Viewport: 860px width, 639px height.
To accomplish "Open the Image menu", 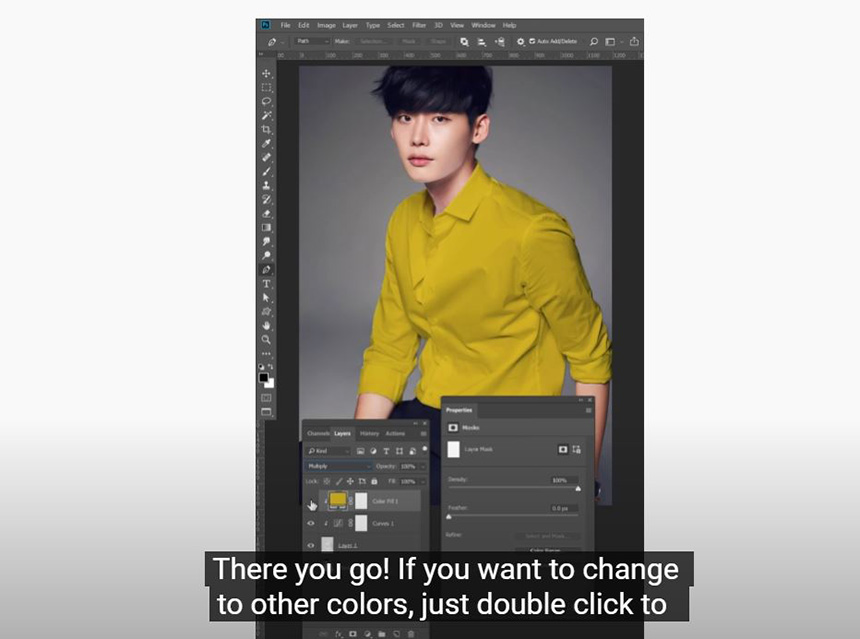I will coord(326,25).
